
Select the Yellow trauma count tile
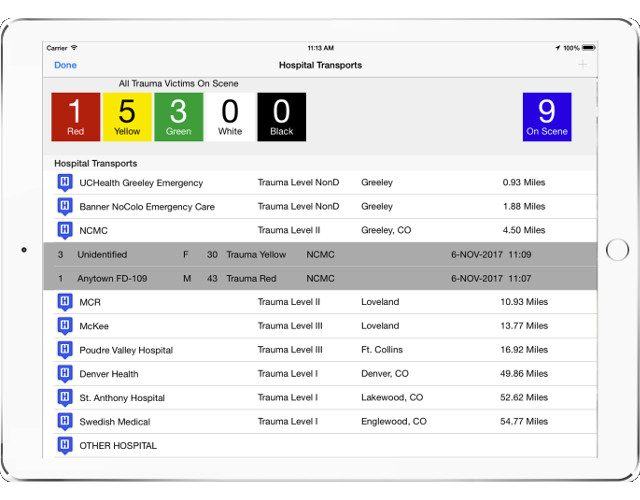(127, 117)
